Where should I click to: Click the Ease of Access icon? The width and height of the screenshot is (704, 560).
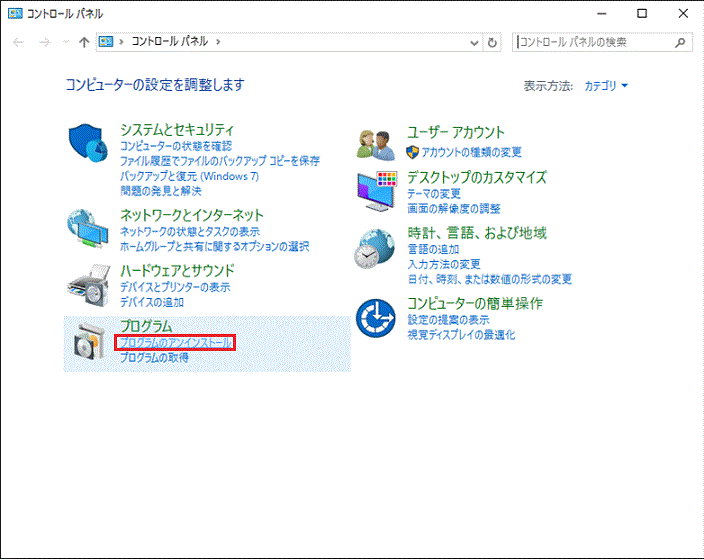pyautogui.click(x=375, y=318)
